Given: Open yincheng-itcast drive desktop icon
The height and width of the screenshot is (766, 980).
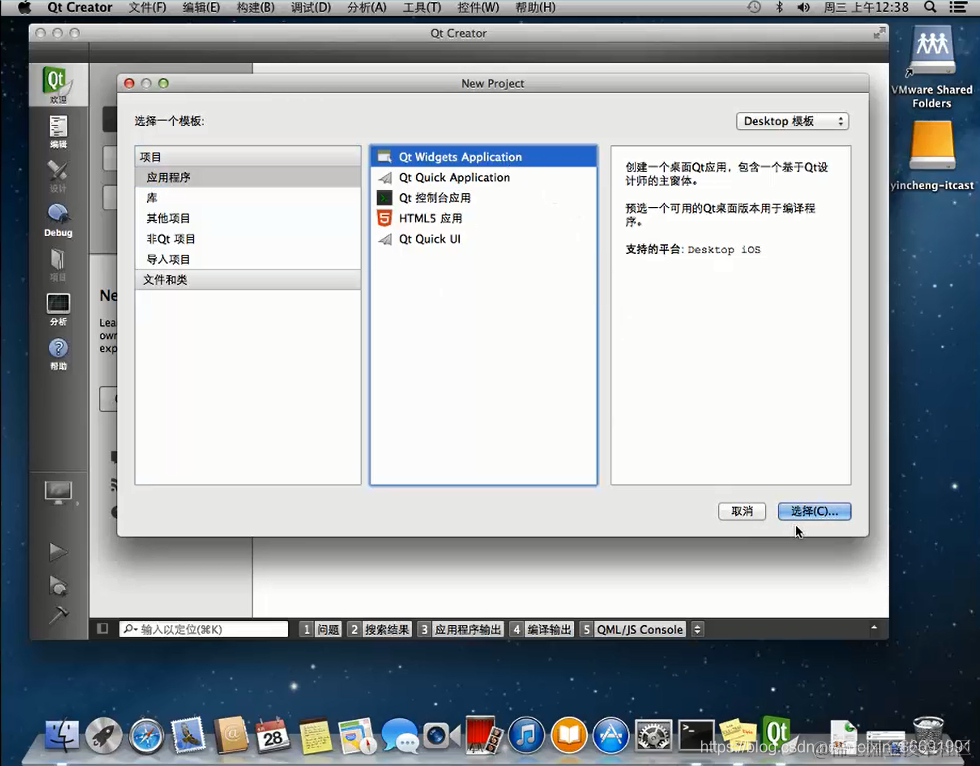Looking at the screenshot, I should (932, 156).
